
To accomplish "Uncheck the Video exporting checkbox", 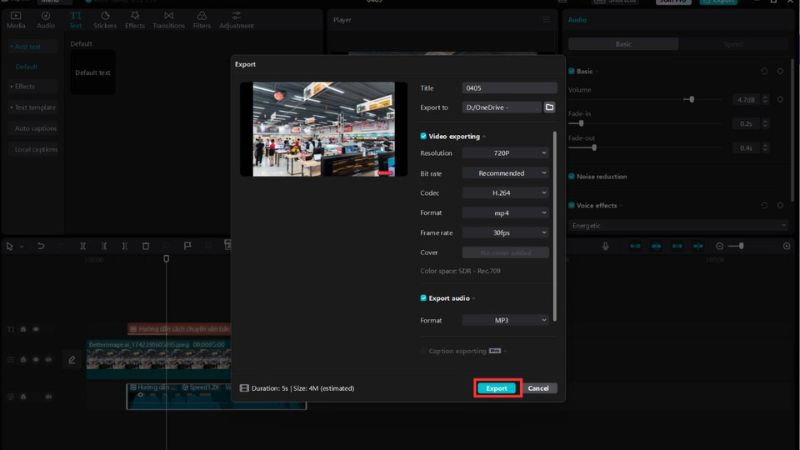I will click(x=424, y=135).
